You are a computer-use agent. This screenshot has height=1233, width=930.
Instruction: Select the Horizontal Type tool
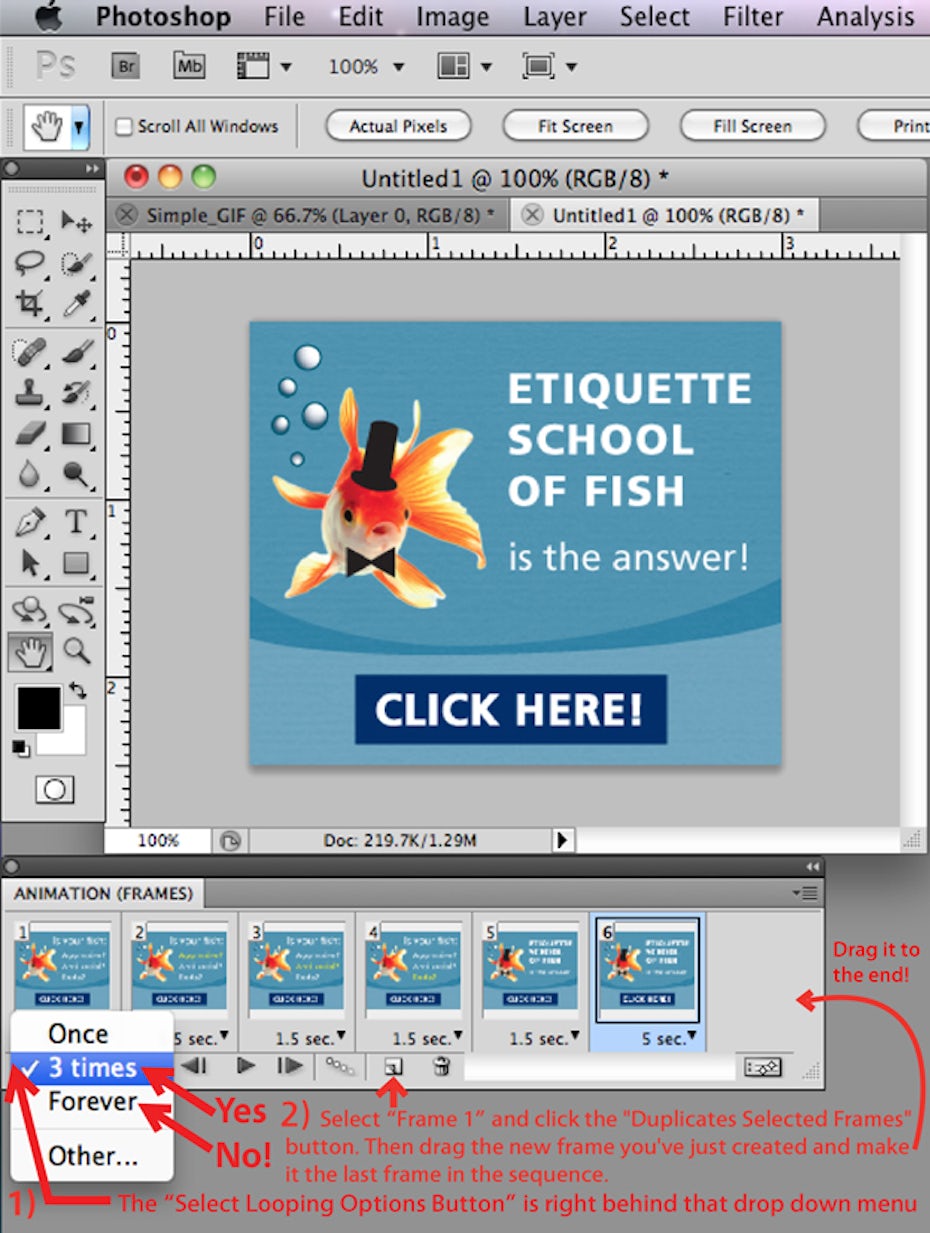point(76,521)
